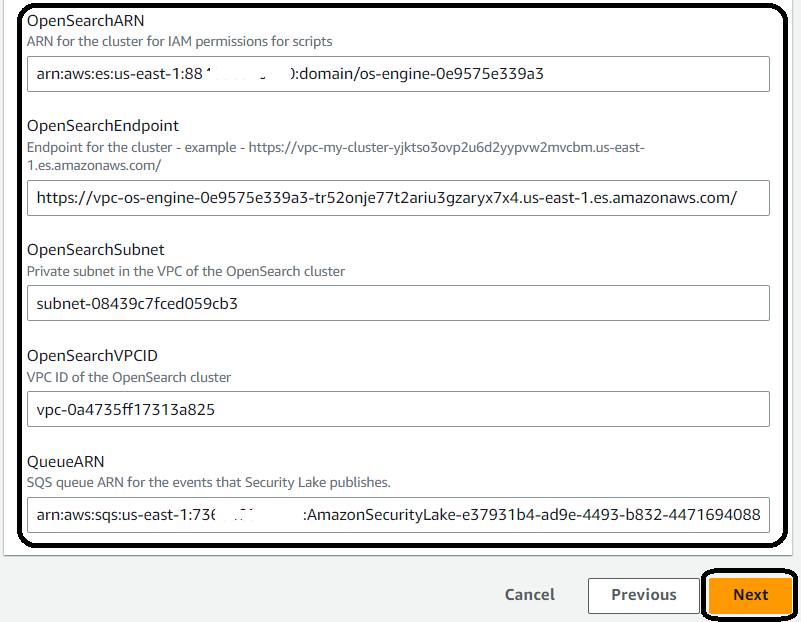Click the OpenSearchVPCID parameter label
801x622 pixels.
tap(92, 356)
